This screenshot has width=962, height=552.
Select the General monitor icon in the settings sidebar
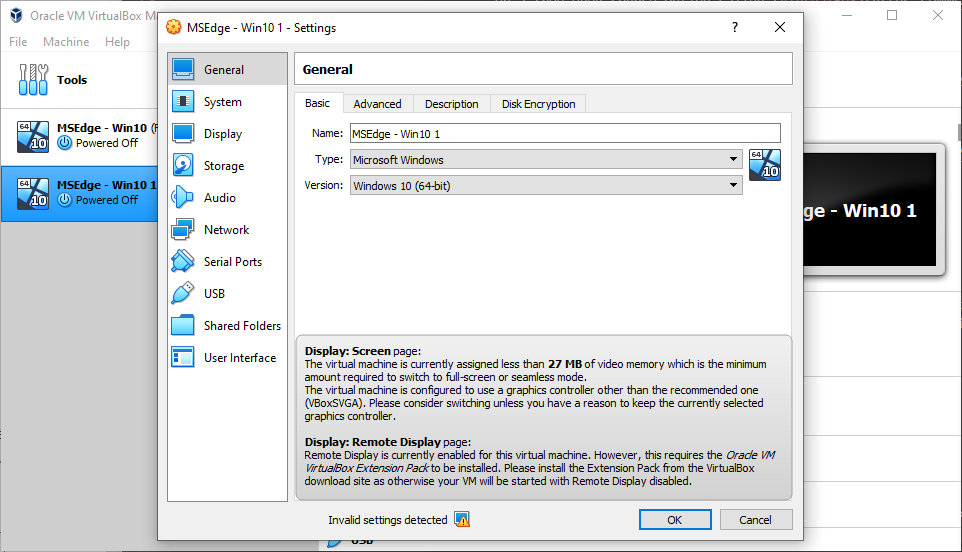coord(183,69)
